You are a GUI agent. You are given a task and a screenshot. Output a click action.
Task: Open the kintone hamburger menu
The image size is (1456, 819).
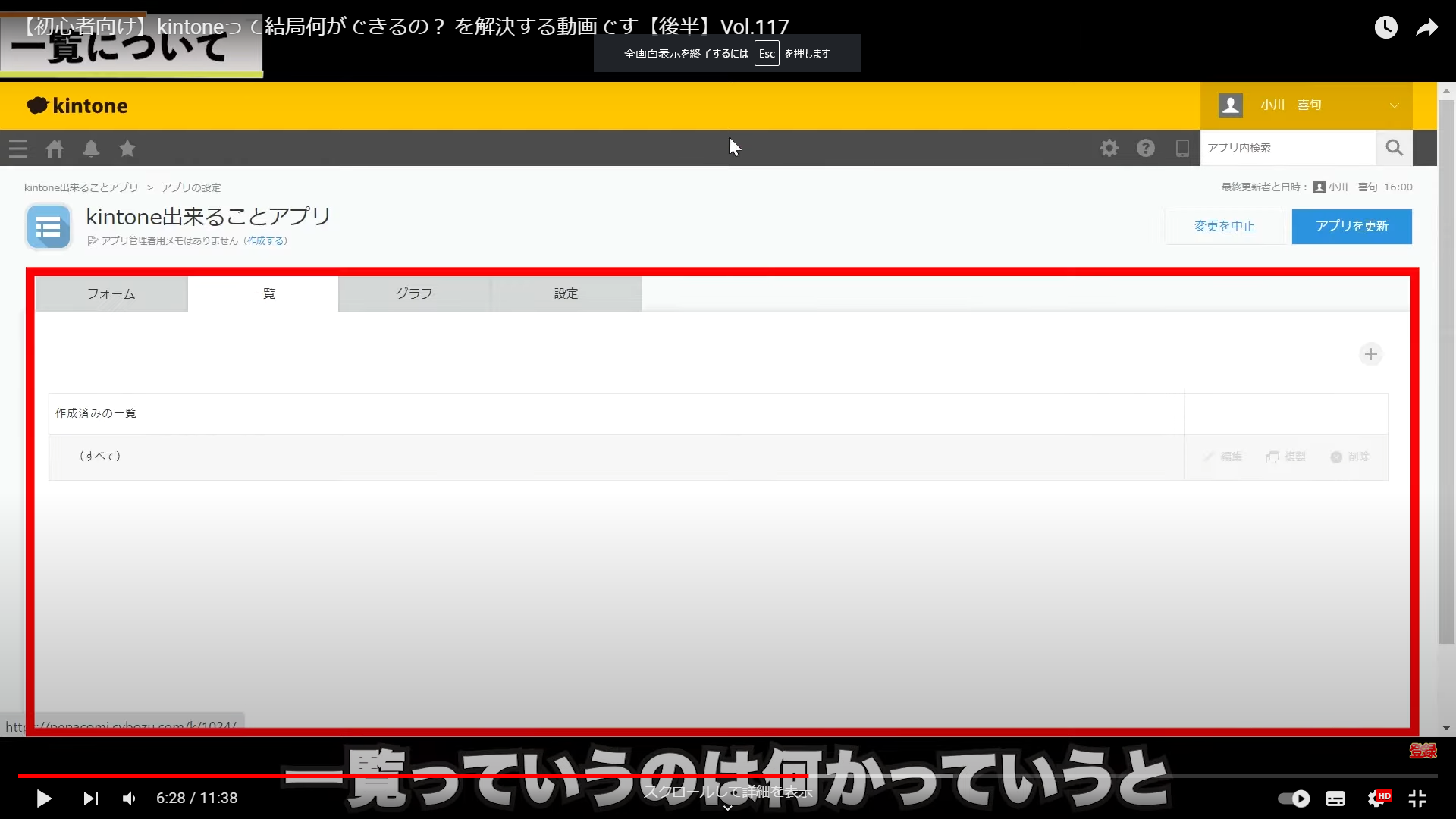pyautogui.click(x=18, y=149)
